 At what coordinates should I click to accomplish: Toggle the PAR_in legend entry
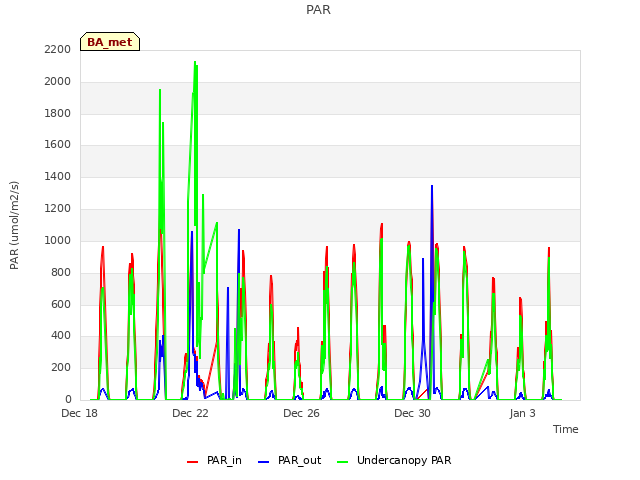tap(214, 460)
